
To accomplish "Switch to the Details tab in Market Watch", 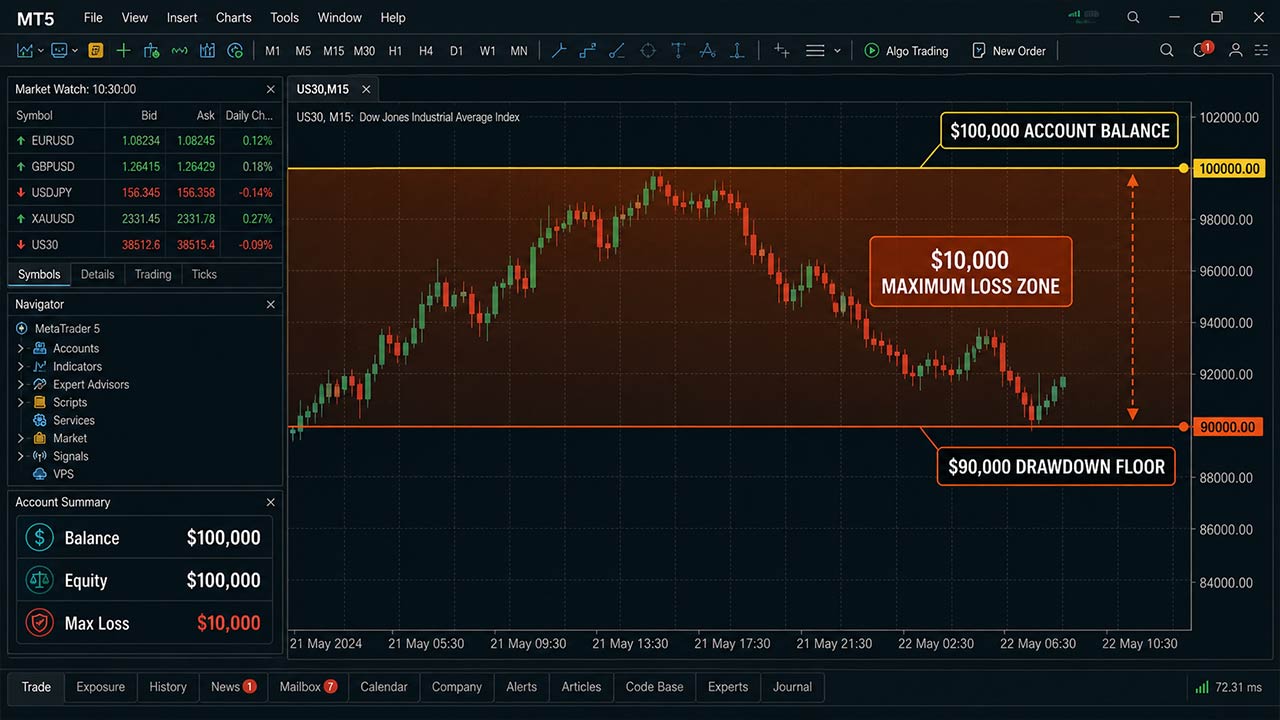I will click(x=98, y=274).
